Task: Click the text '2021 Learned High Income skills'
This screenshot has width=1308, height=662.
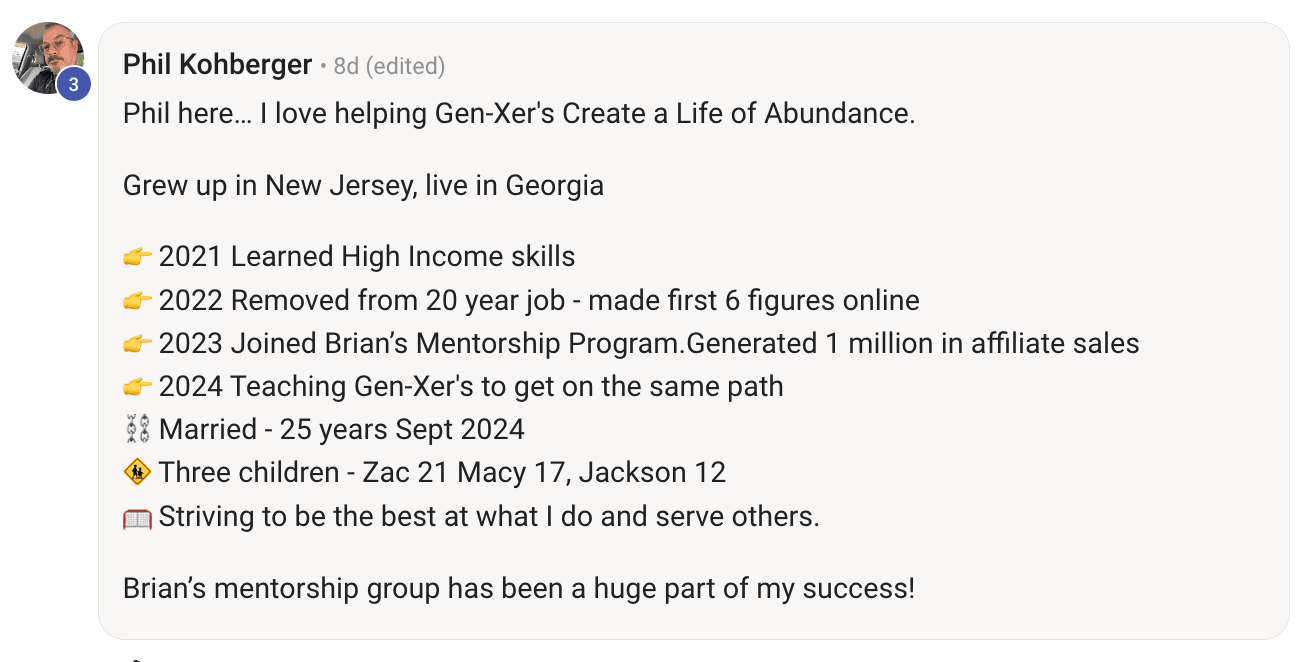Action: click(367, 257)
